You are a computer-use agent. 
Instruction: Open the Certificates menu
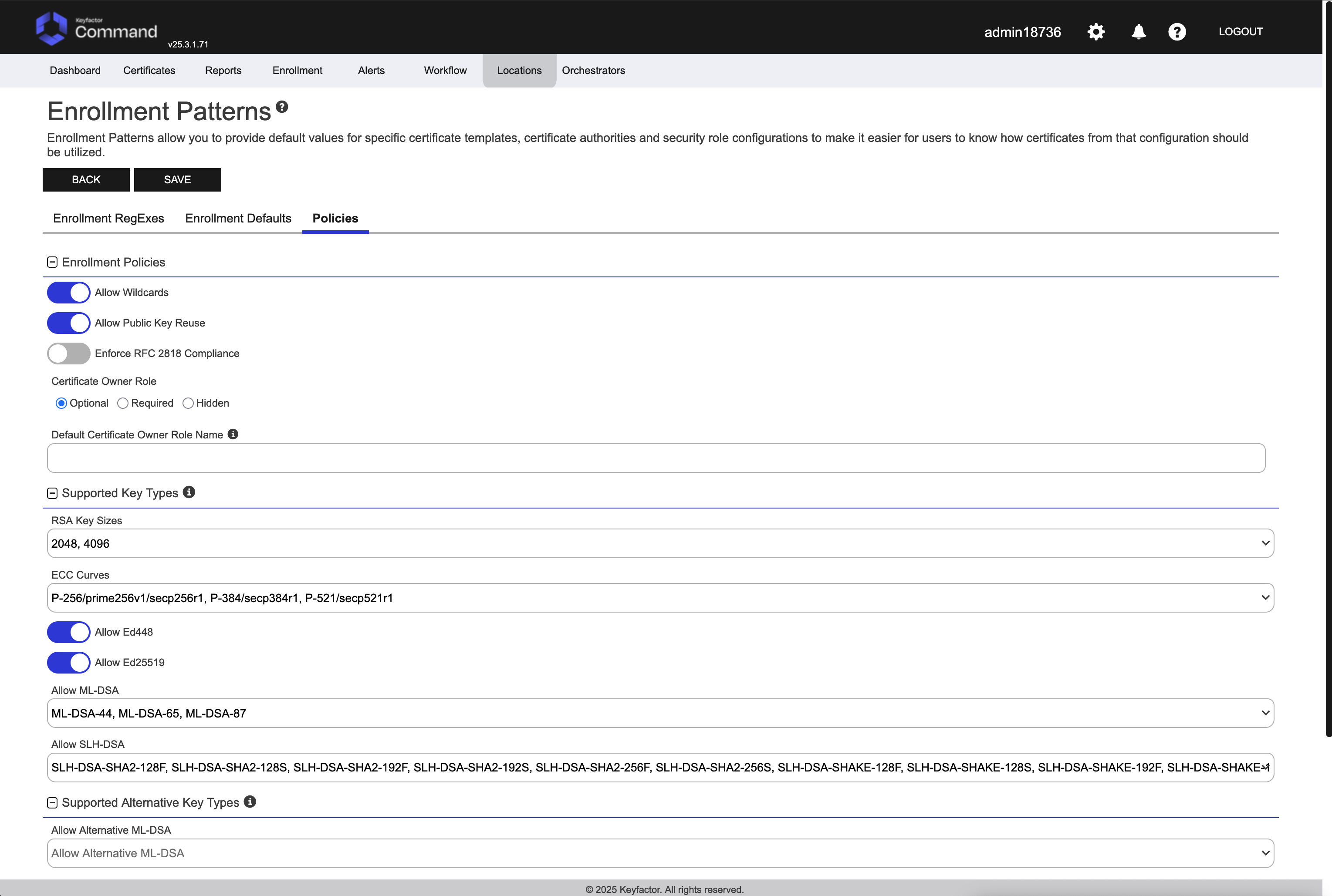point(149,70)
